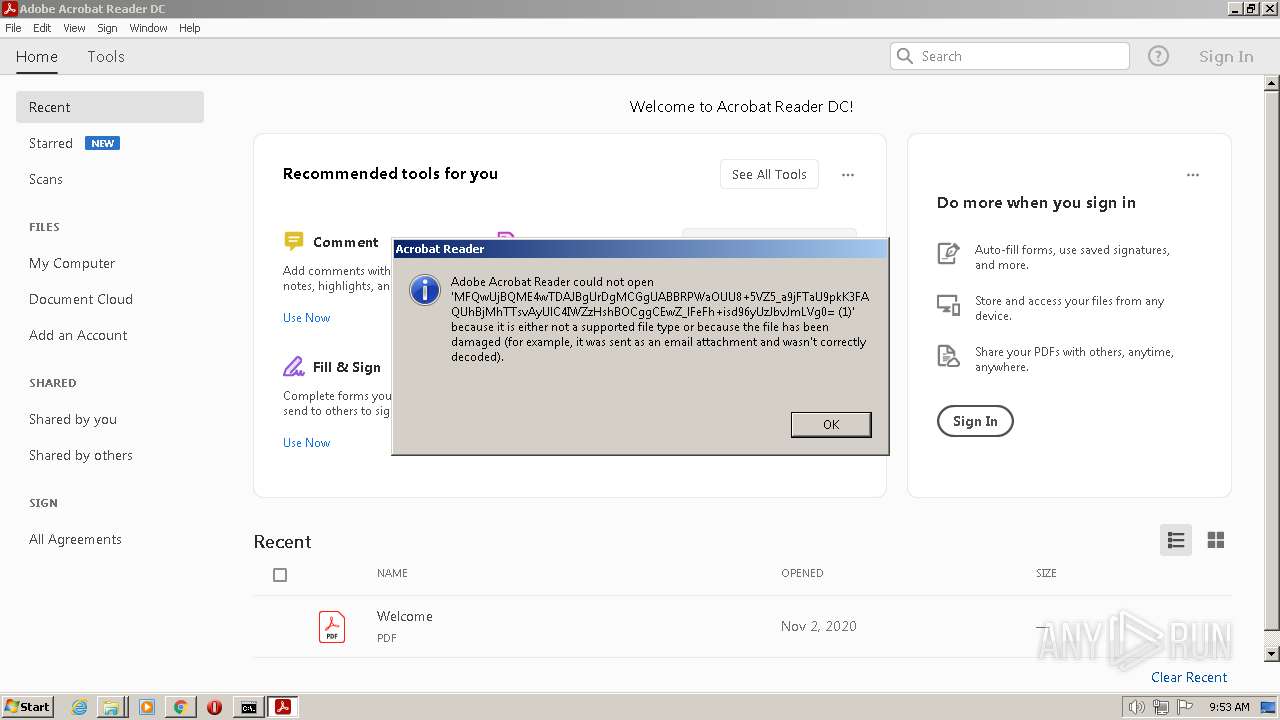Screen dimensions: 1280x720
Task: Open the Fill & Sign tool icon
Action: (x=293, y=366)
